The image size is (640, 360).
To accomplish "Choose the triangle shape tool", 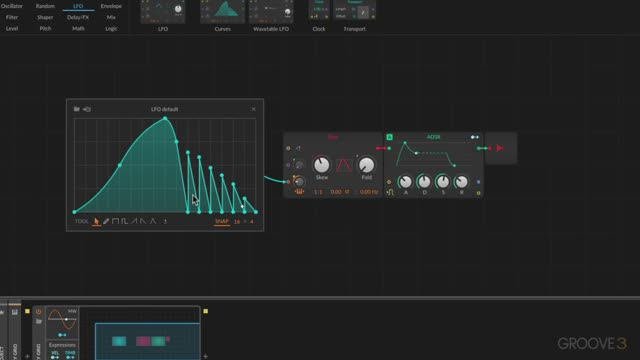I will click(153, 221).
